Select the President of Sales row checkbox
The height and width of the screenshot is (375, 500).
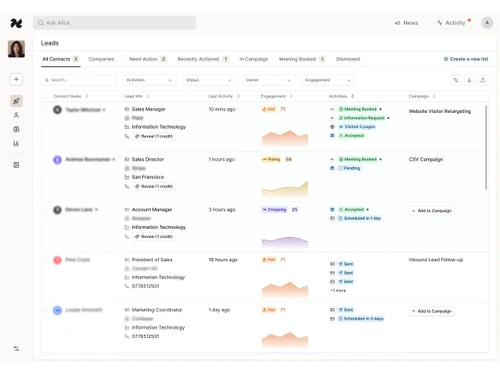coord(46,259)
